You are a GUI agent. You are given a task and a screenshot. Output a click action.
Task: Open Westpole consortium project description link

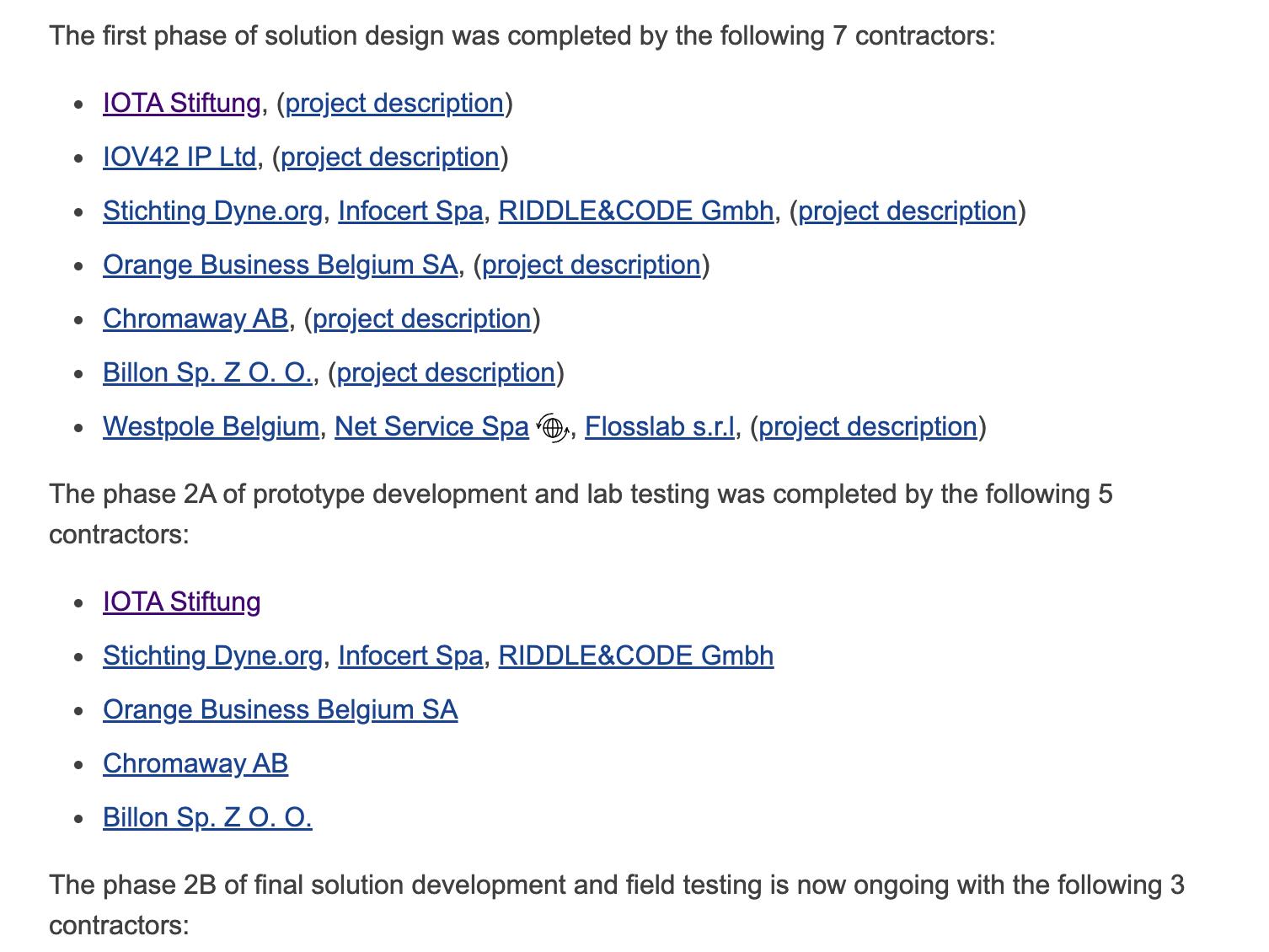[868, 427]
